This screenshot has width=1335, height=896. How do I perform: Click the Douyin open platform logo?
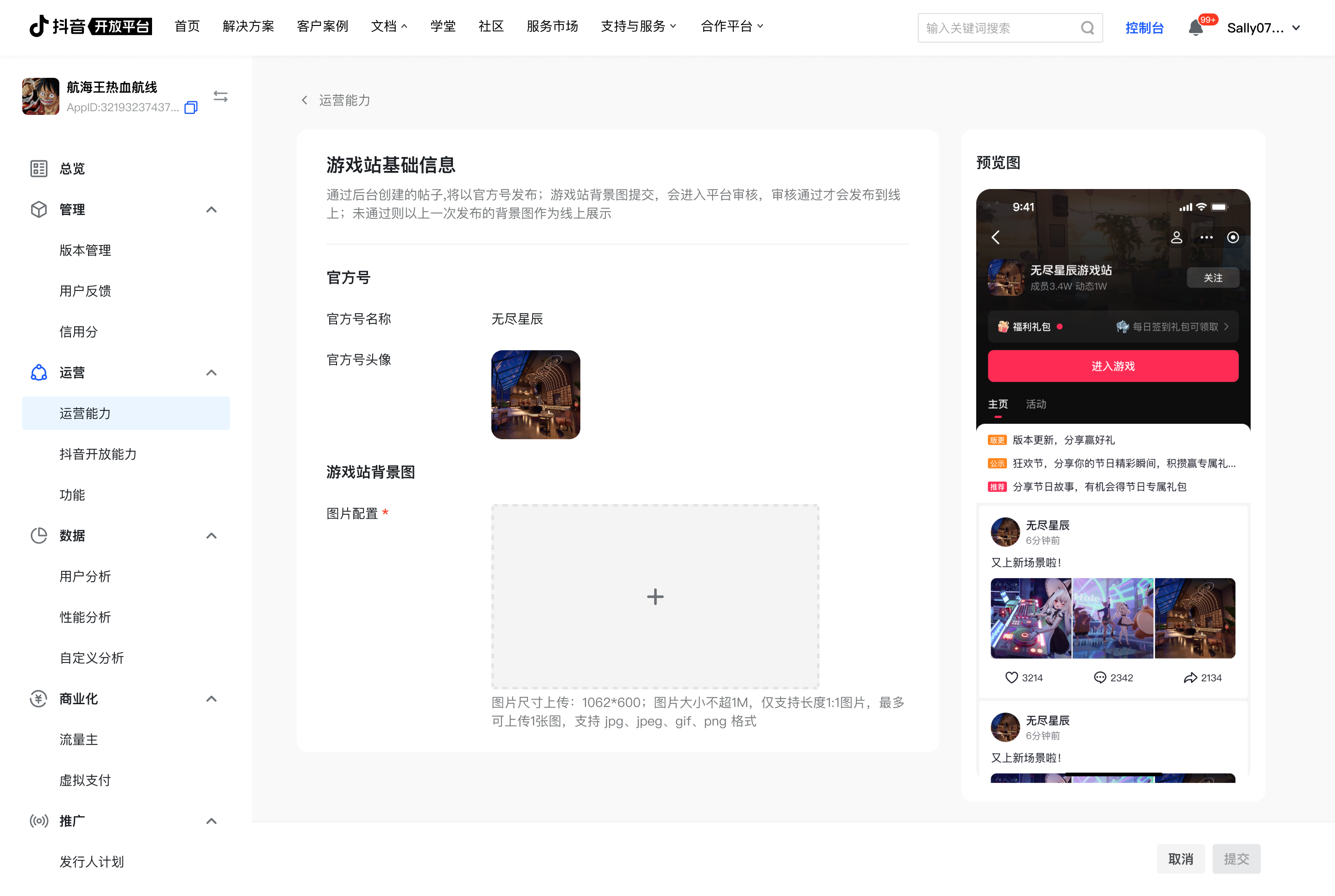[x=90, y=26]
